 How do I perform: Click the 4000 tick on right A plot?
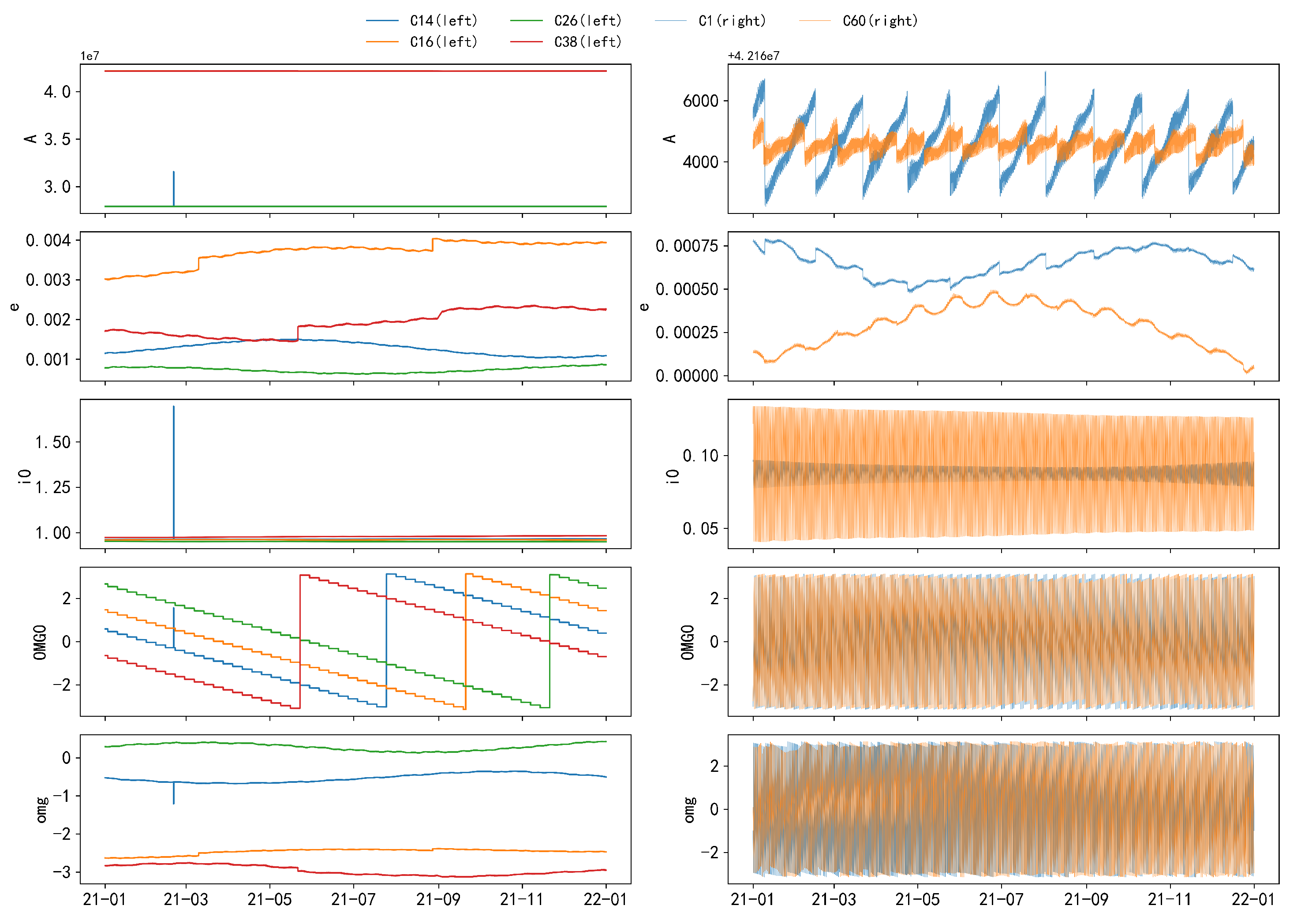[x=701, y=162]
